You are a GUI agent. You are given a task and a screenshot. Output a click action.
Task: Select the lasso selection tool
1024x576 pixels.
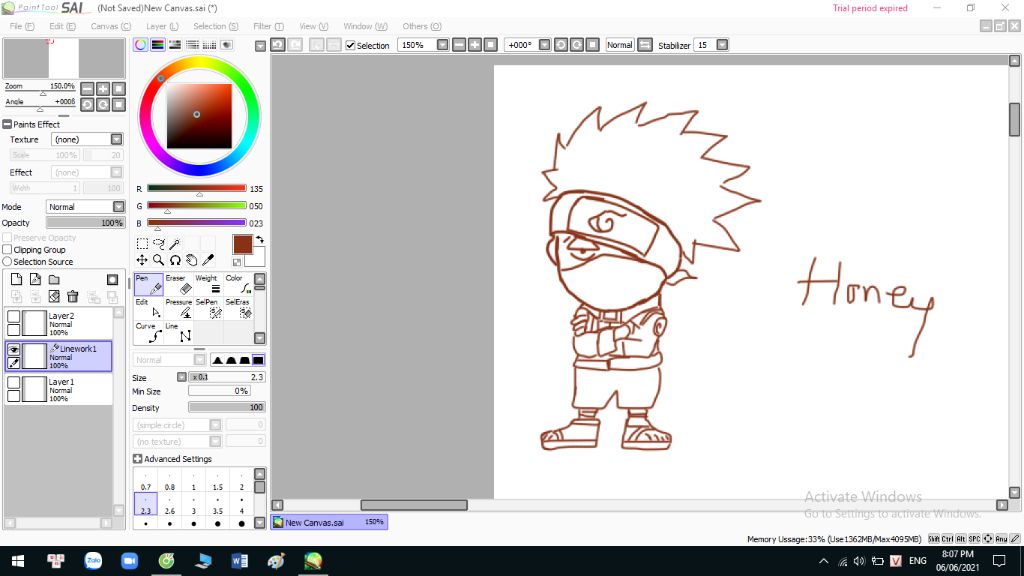tap(159, 244)
